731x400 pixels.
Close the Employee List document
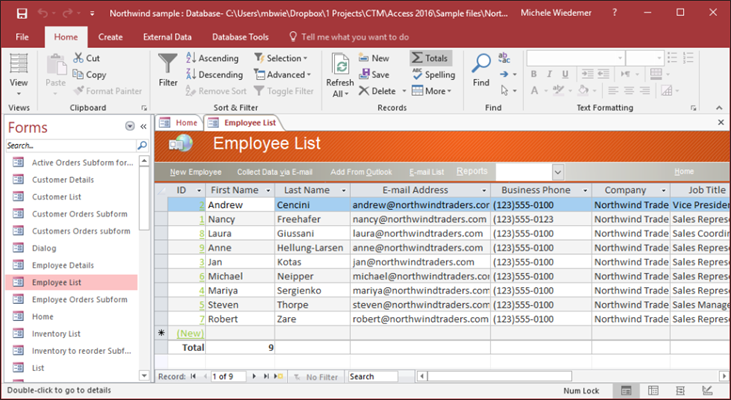coord(721,122)
